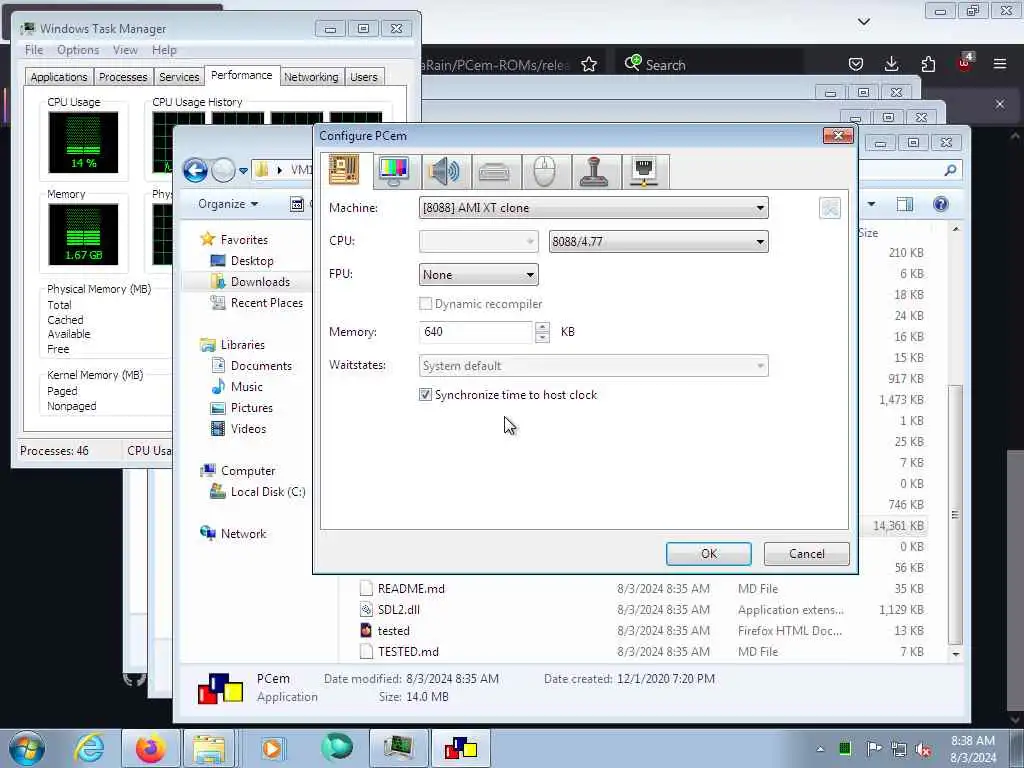
Task: Select Documents library in navigation pane
Action: pyautogui.click(x=261, y=366)
